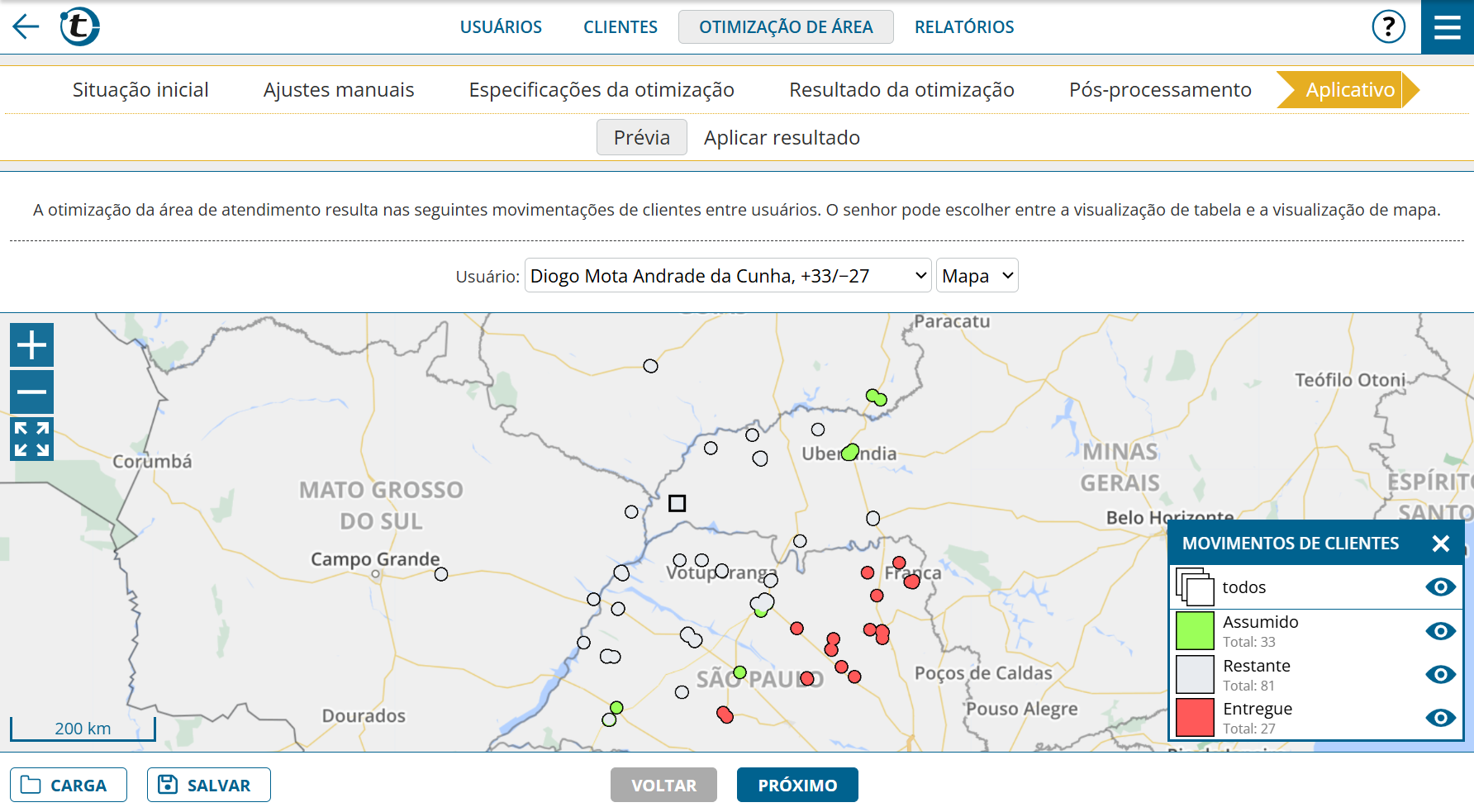The image size is (1474, 812).
Task: Expand the Mapa view dropdown
Action: tap(977, 276)
